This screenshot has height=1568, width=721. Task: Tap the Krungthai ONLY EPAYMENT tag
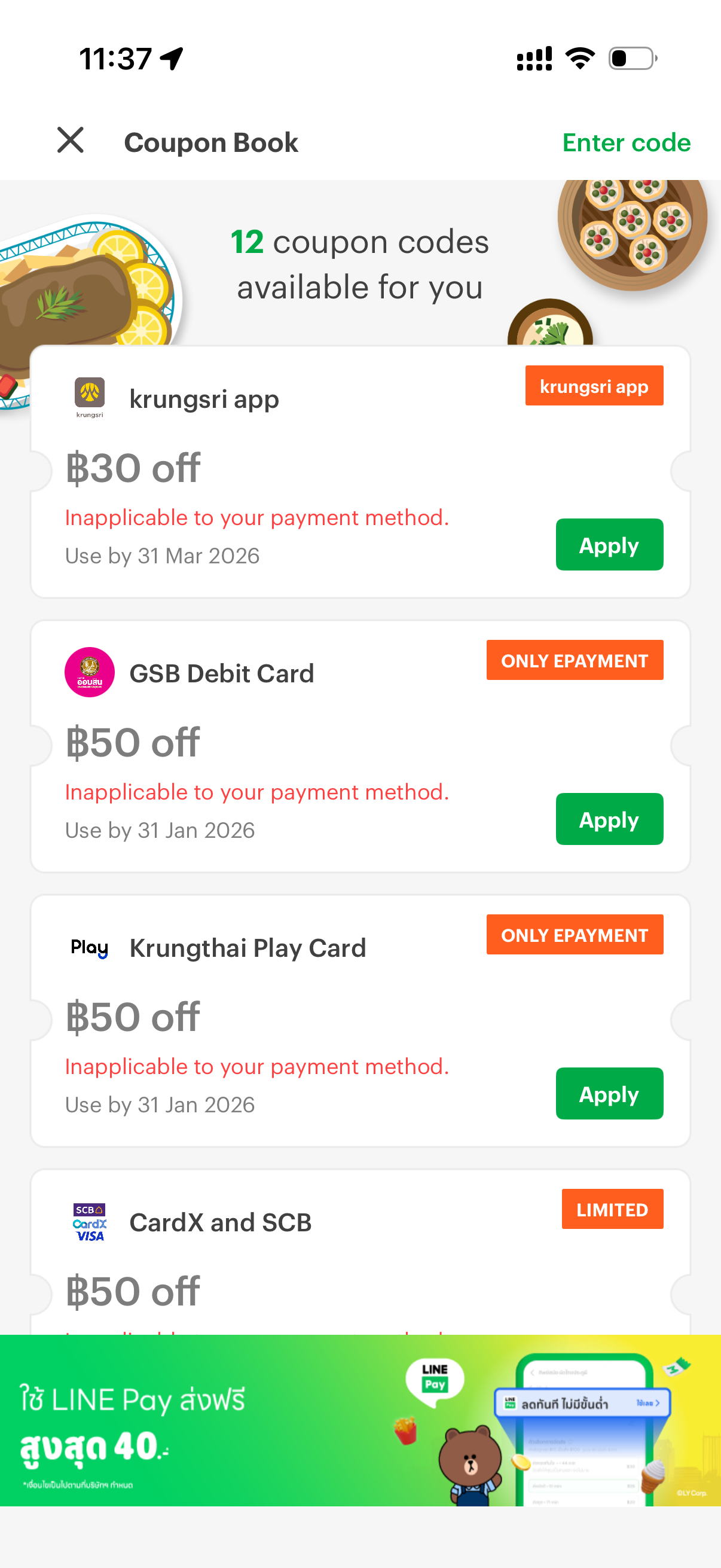575,935
